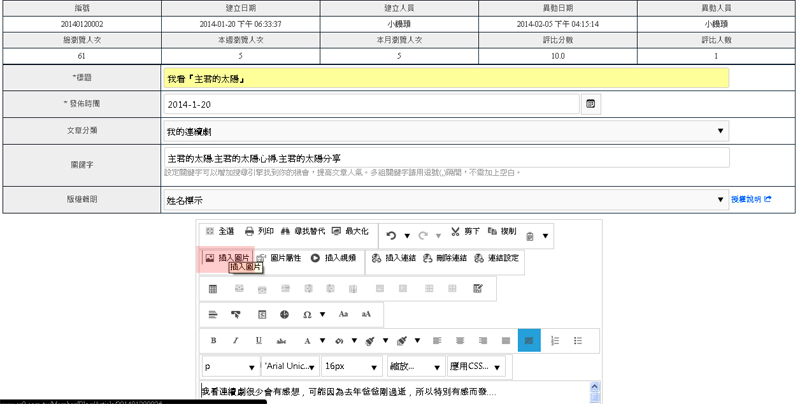The image size is (800, 404).
Task: Insert a numbered list
Action: pyautogui.click(x=555, y=341)
